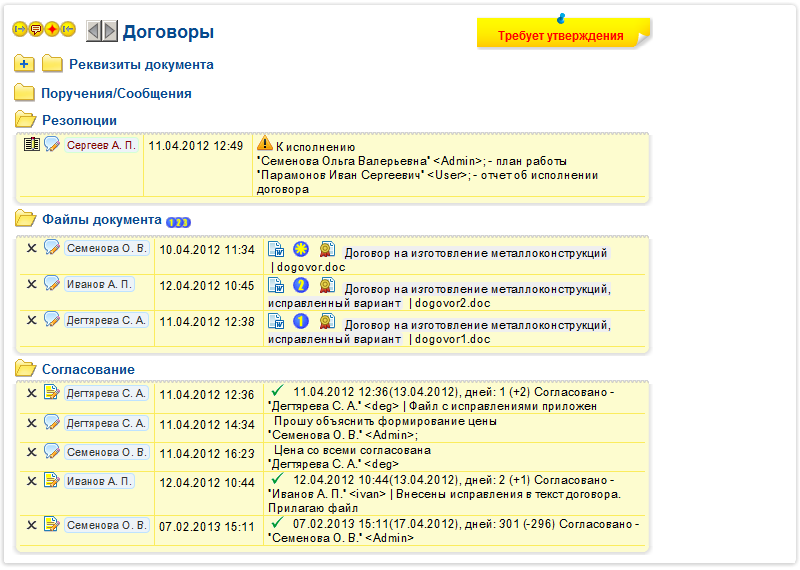Open Иванов А. П. in 12.04.2012 10:44 row

pyautogui.click(x=99, y=481)
